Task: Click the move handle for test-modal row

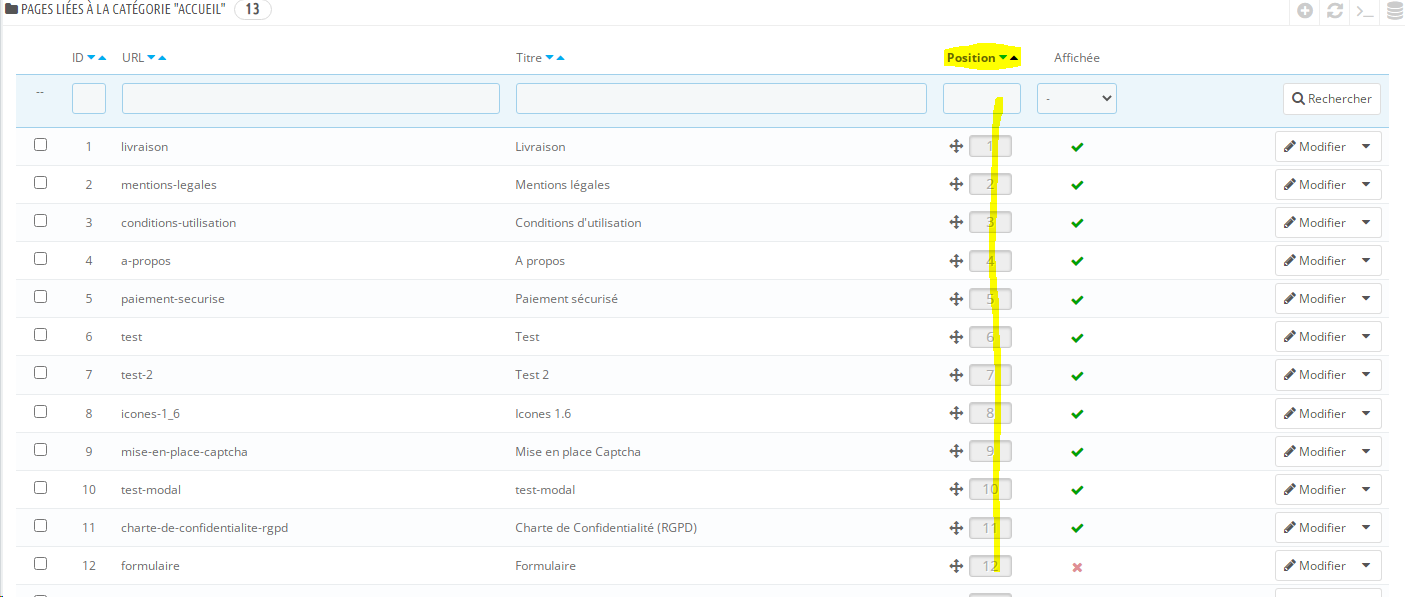Action: coord(955,489)
